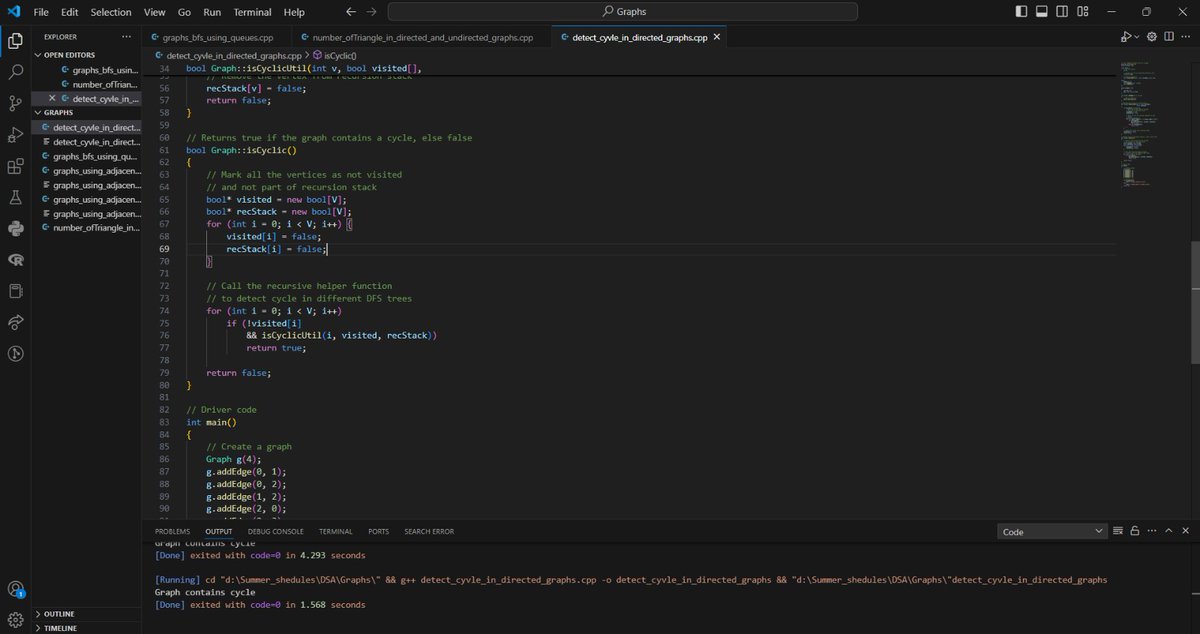
Task: Open the Explorer view in activity bar
Action: (x=16, y=41)
